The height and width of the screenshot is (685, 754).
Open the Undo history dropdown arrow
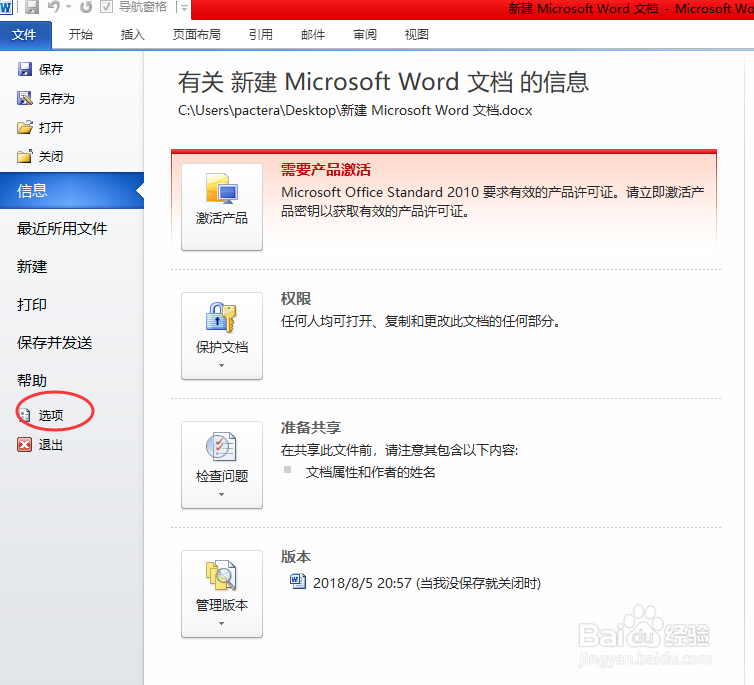[68, 7]
